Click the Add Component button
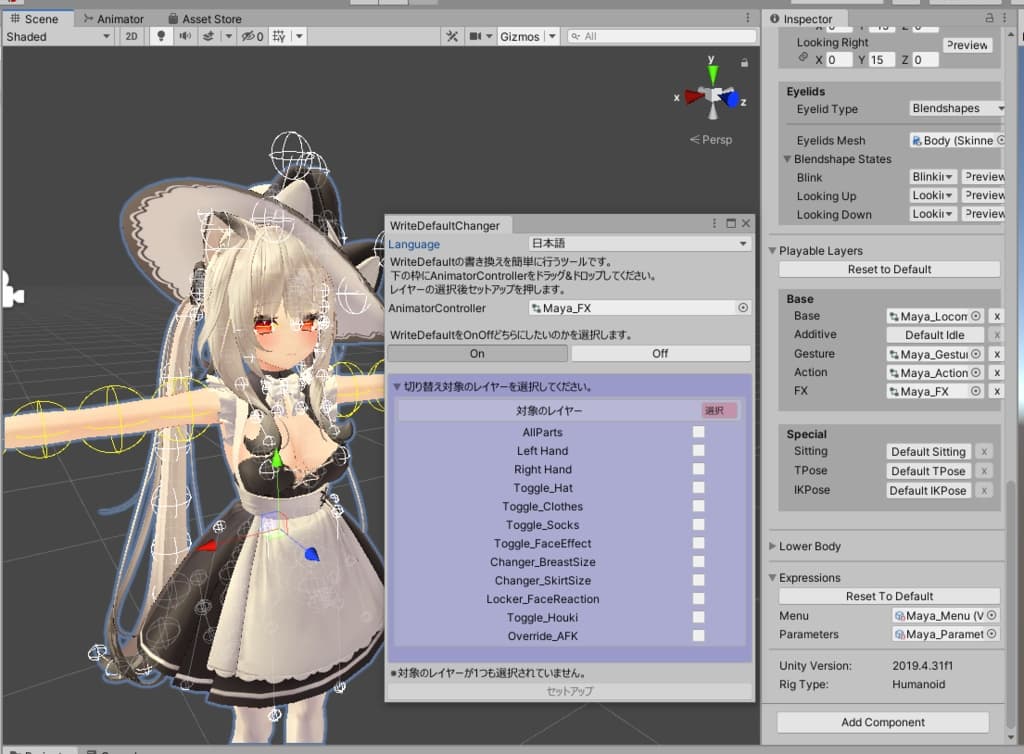This screenshot has width=1024, height=754. point(882,722)
